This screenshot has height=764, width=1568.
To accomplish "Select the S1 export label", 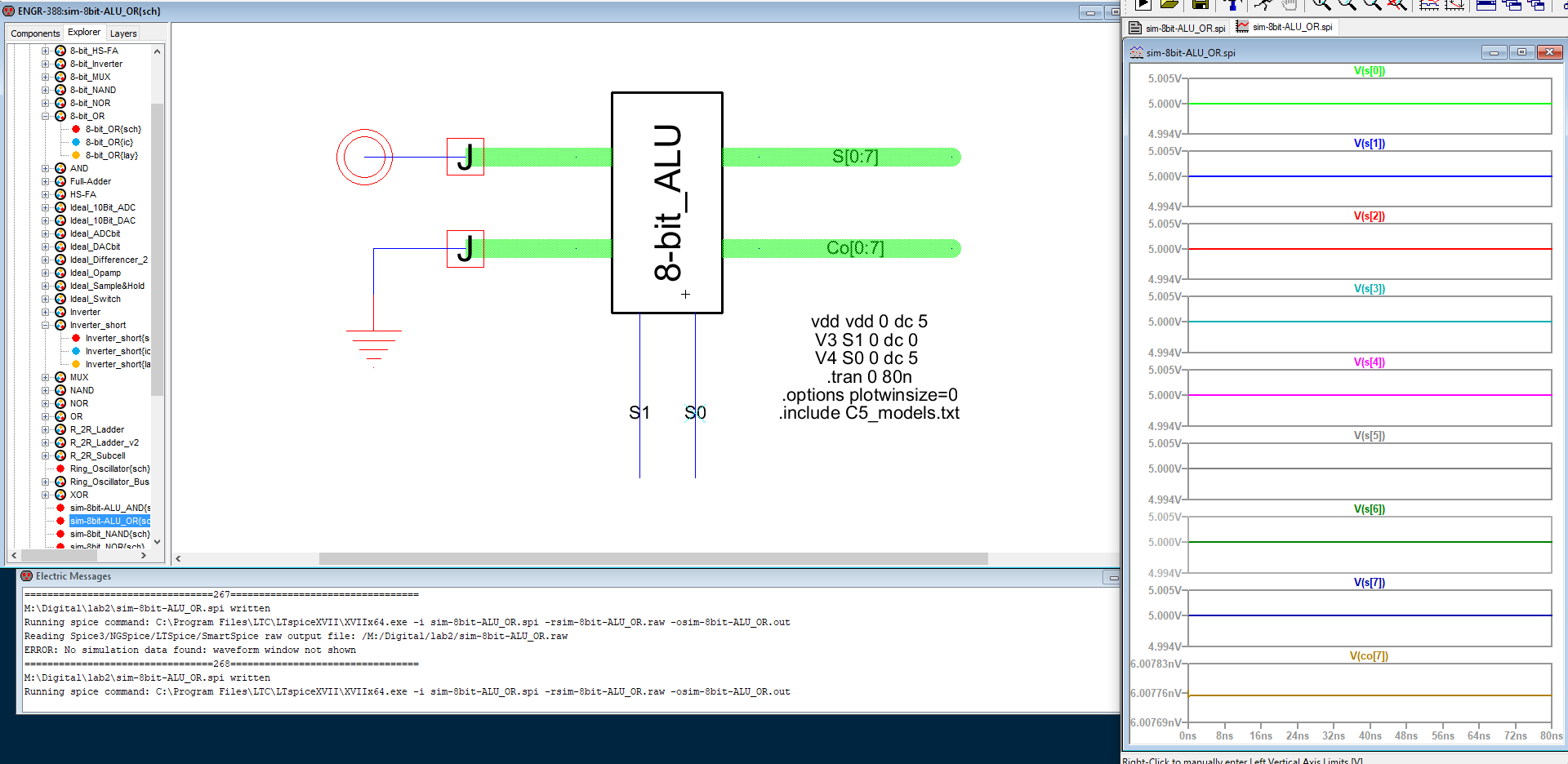I will click(639, 413).
